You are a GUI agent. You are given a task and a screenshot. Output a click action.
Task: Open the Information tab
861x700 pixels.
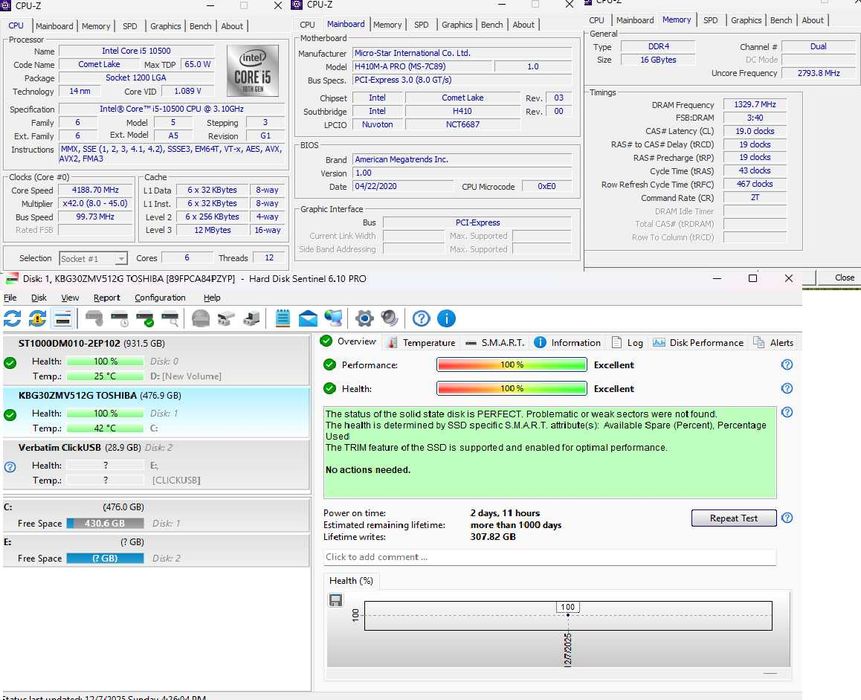(x=568, y=343)
